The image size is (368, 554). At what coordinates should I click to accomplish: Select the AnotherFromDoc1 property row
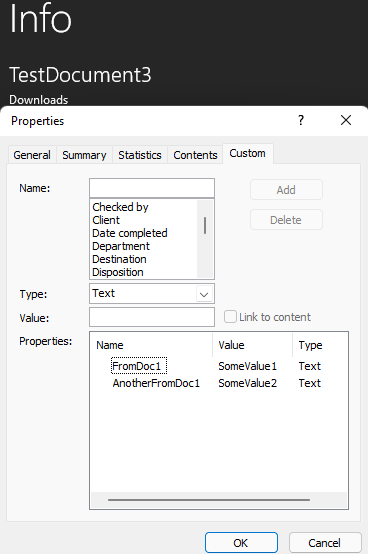(x=156, y=383)
